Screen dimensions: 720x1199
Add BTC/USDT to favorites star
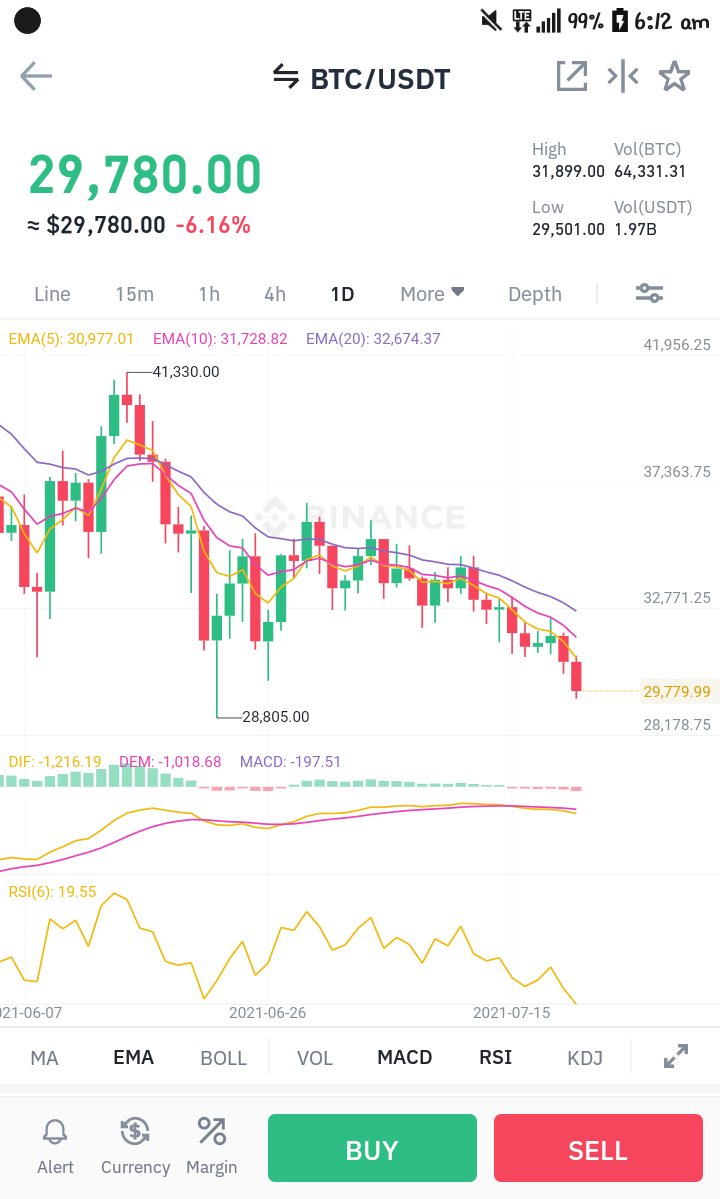click(674, 76)
